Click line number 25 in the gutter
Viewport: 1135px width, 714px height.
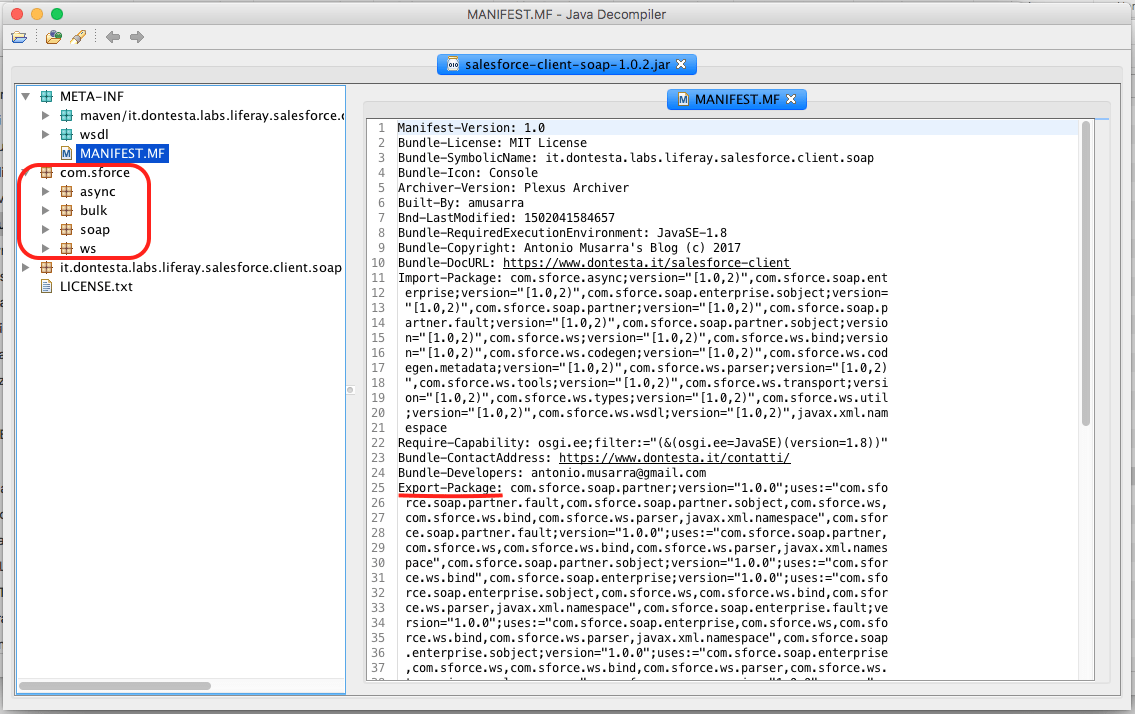click(x=378, y=488)
